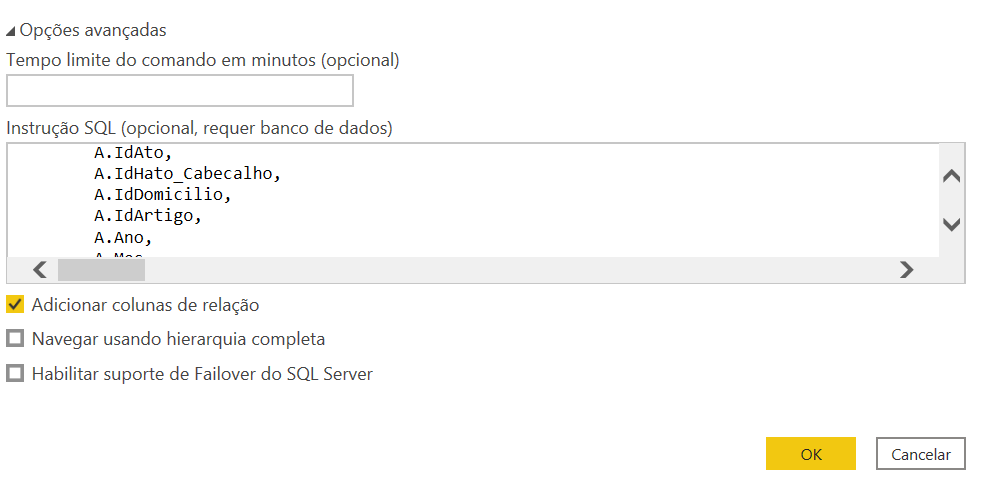Place cursor on the A.IdArtigo line
This screenshot has height=501, width=989.
pyautogui.click(x=148, y=216)
